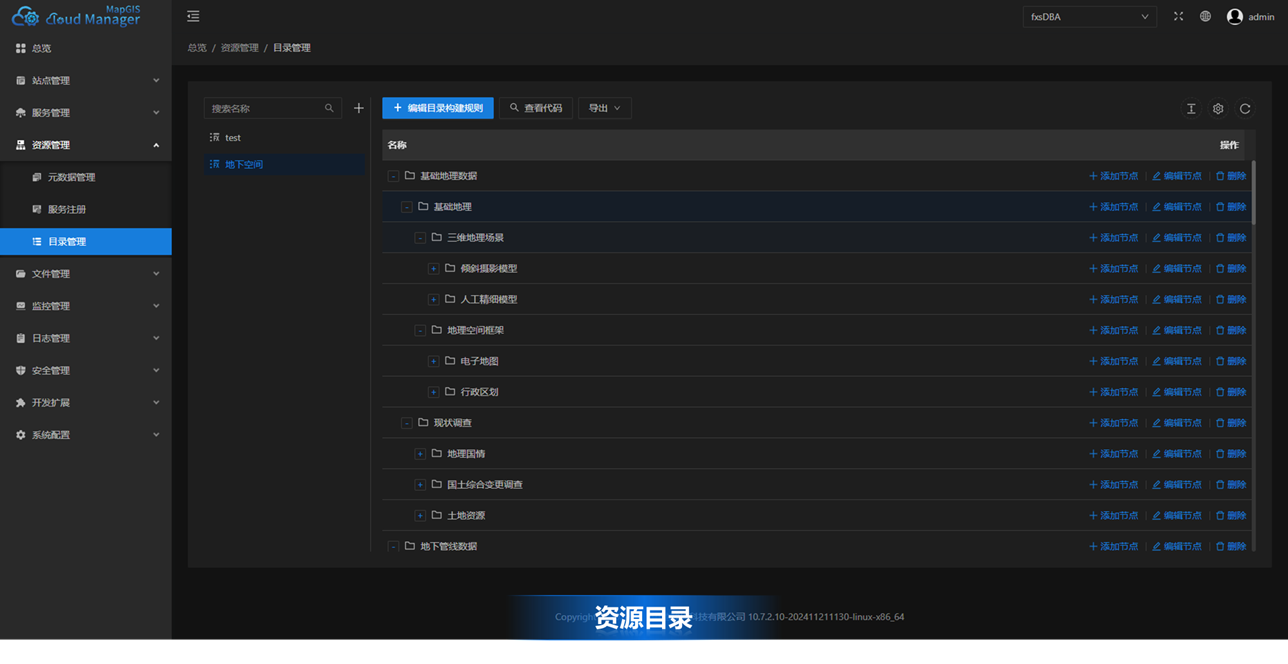Screen dimensions: 1288x664
Task: Collapse the 三维地理场景 node
Action: [x=420, y=238]
